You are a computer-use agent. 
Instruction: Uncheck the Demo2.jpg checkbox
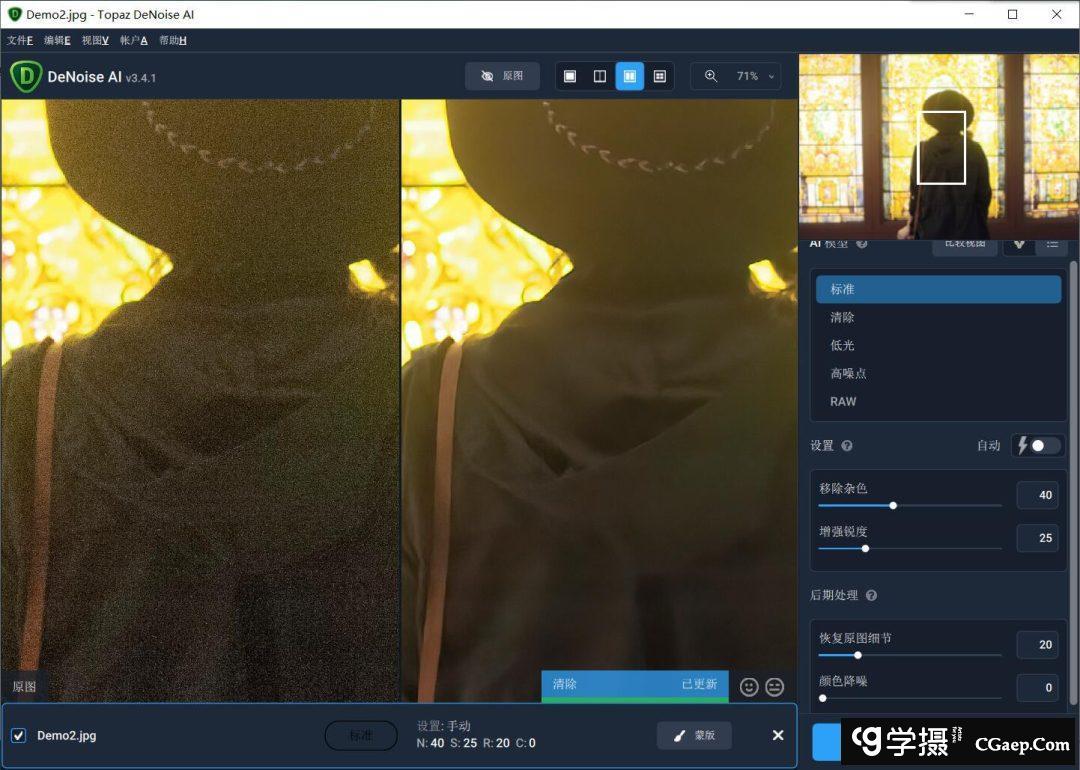coord(18,736)
